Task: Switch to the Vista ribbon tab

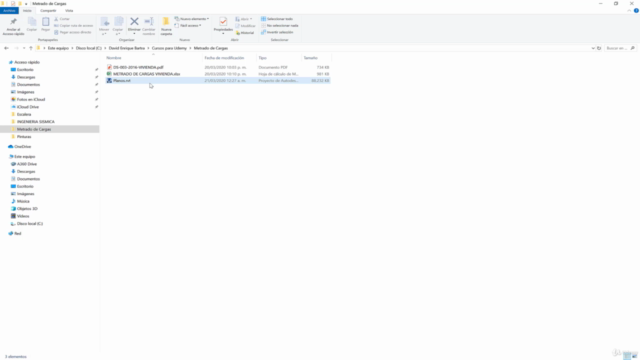Action: tap(69, 11)
